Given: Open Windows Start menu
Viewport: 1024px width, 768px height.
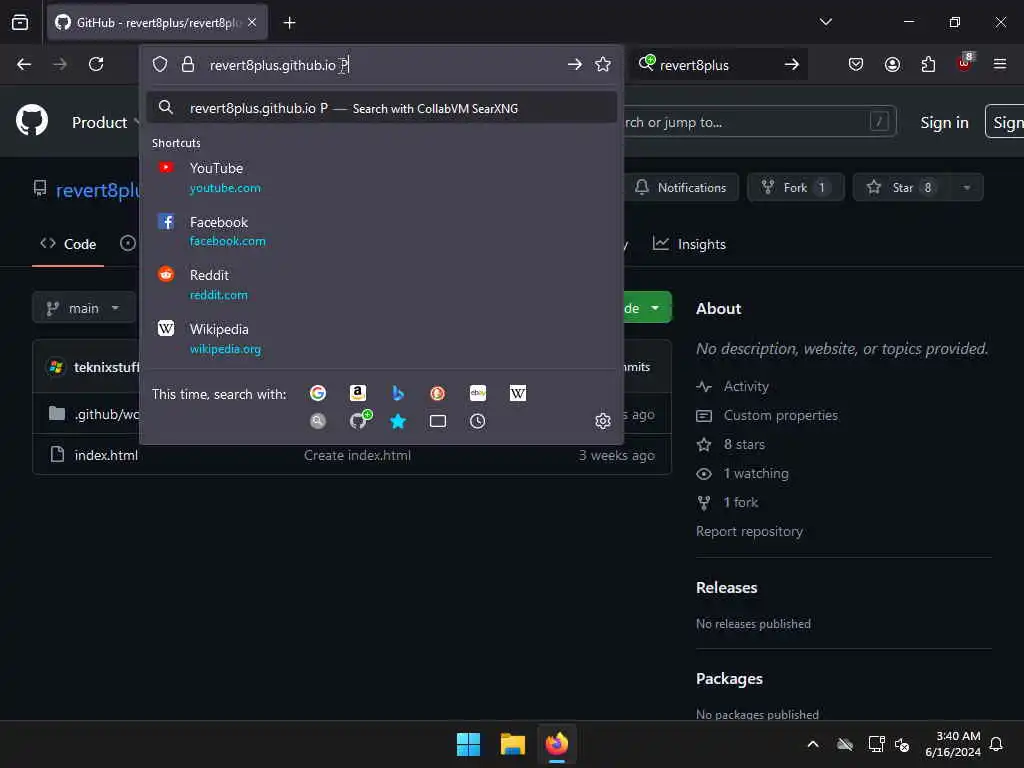Looking at the screenshot, I should pyautogui.click(x=468, y=744).
